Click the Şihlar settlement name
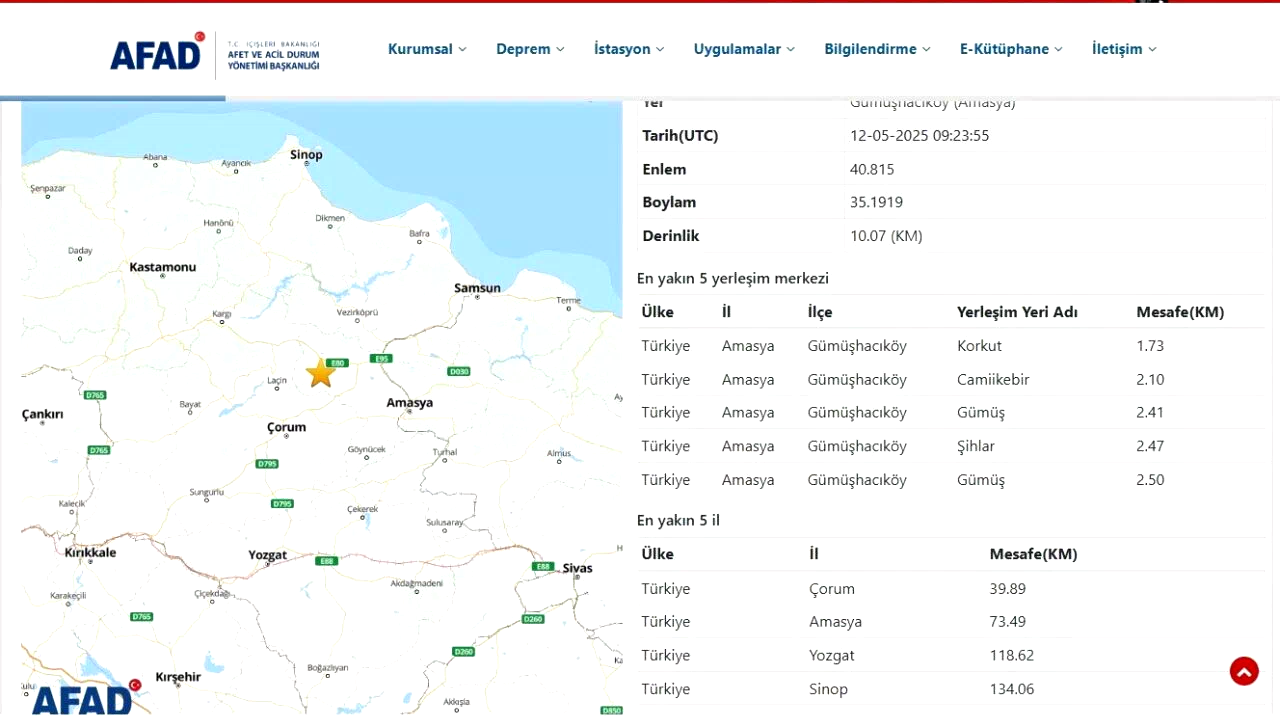This screenshot has height=727, width=1280. (976, 446)
